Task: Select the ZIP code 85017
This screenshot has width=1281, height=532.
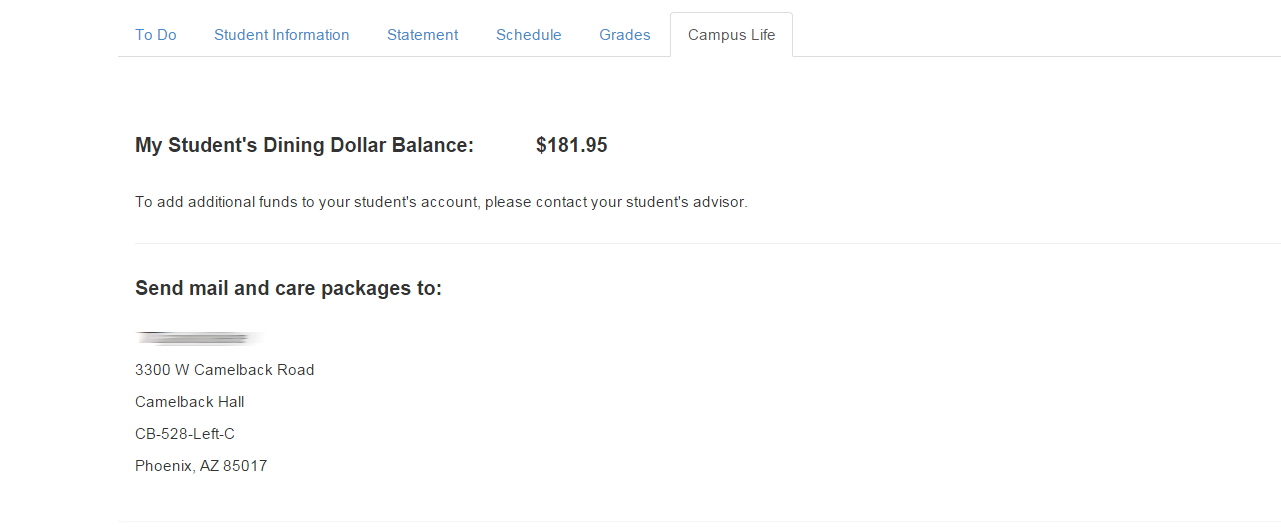Action: [245, 466]
